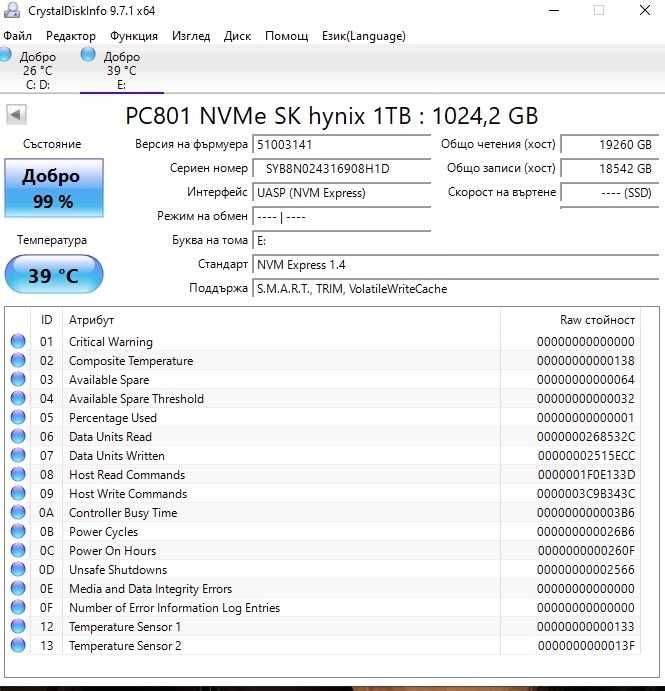Open the Файл menu
Viewport: 665px width, 691px height.
[x=17, y=36]
